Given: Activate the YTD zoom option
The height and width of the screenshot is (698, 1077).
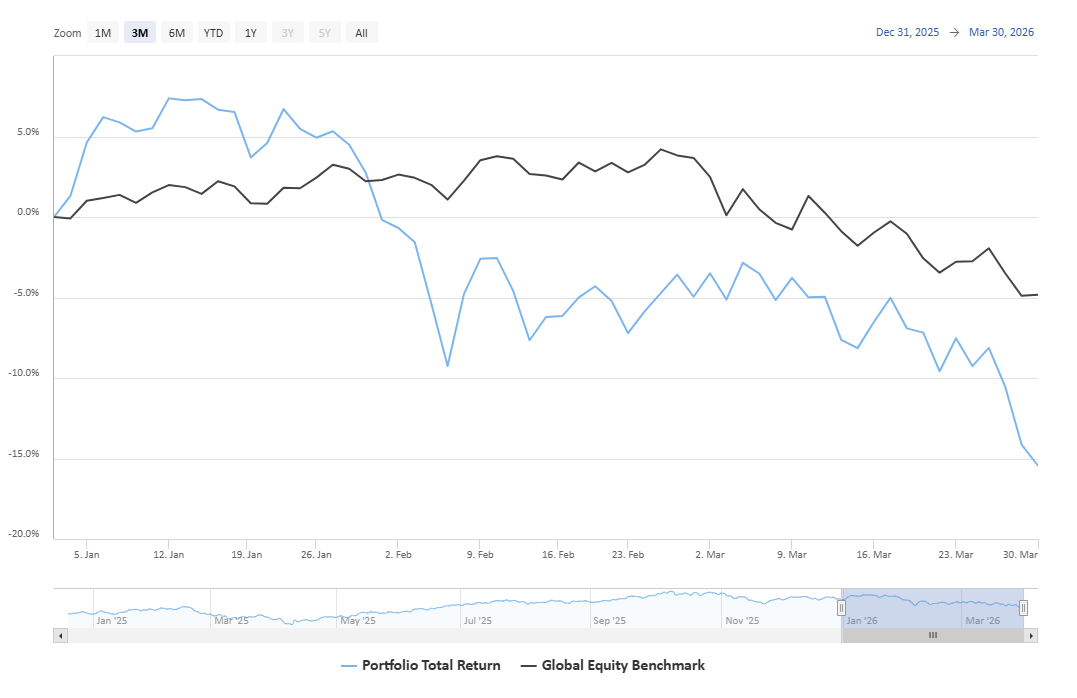Looking at the screenshot, I should click(213, 32).
